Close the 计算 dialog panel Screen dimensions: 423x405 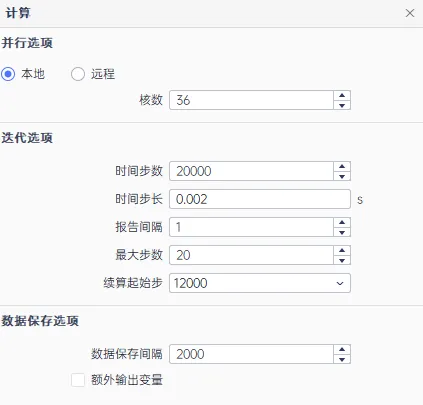(x=410, y=13)
